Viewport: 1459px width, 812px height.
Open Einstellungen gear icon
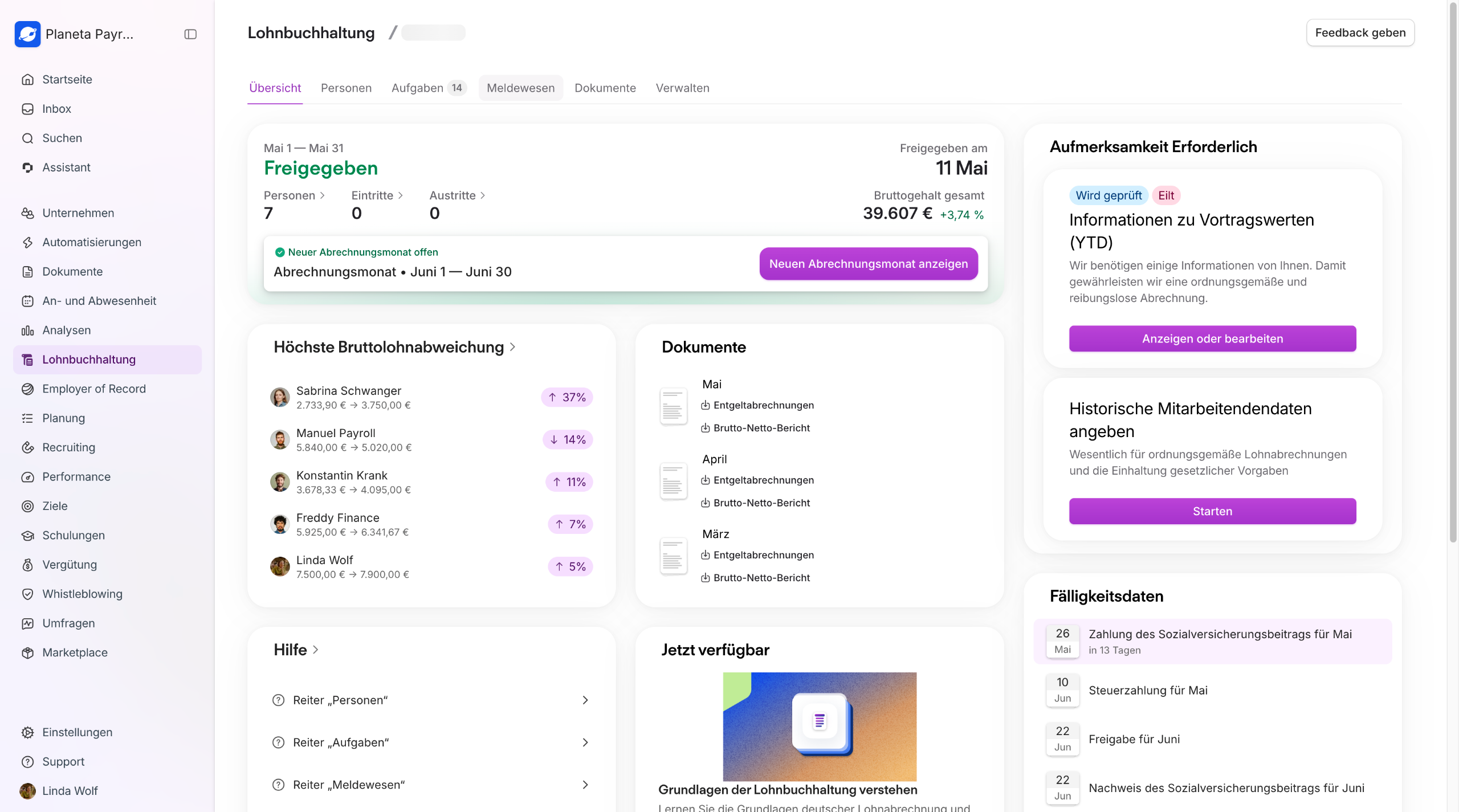point(27,732)
